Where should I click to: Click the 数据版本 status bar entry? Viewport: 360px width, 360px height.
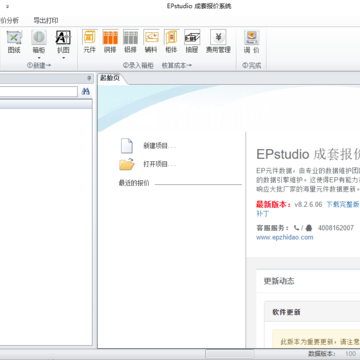(x=322, y=354)
